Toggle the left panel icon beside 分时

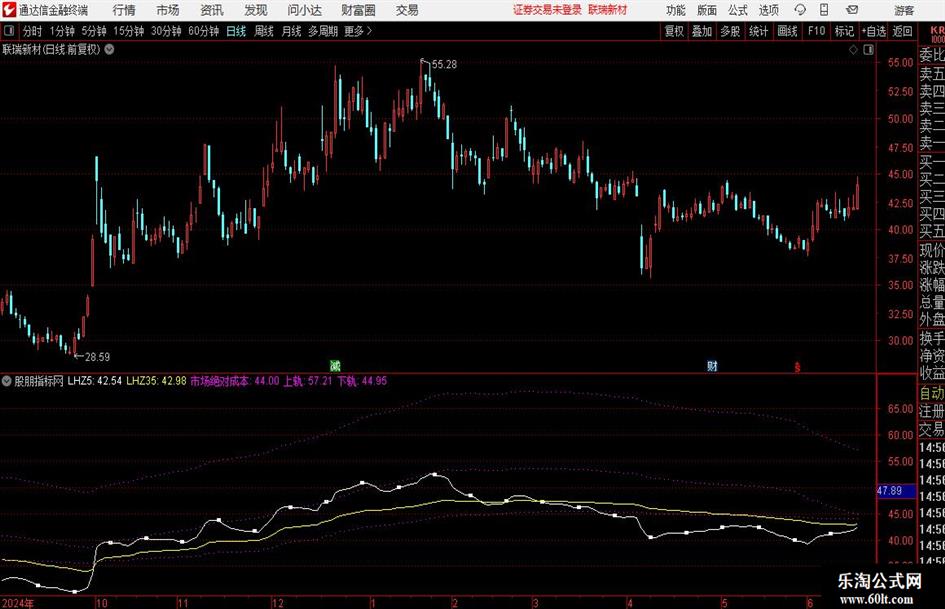click(x=8, y=31)
